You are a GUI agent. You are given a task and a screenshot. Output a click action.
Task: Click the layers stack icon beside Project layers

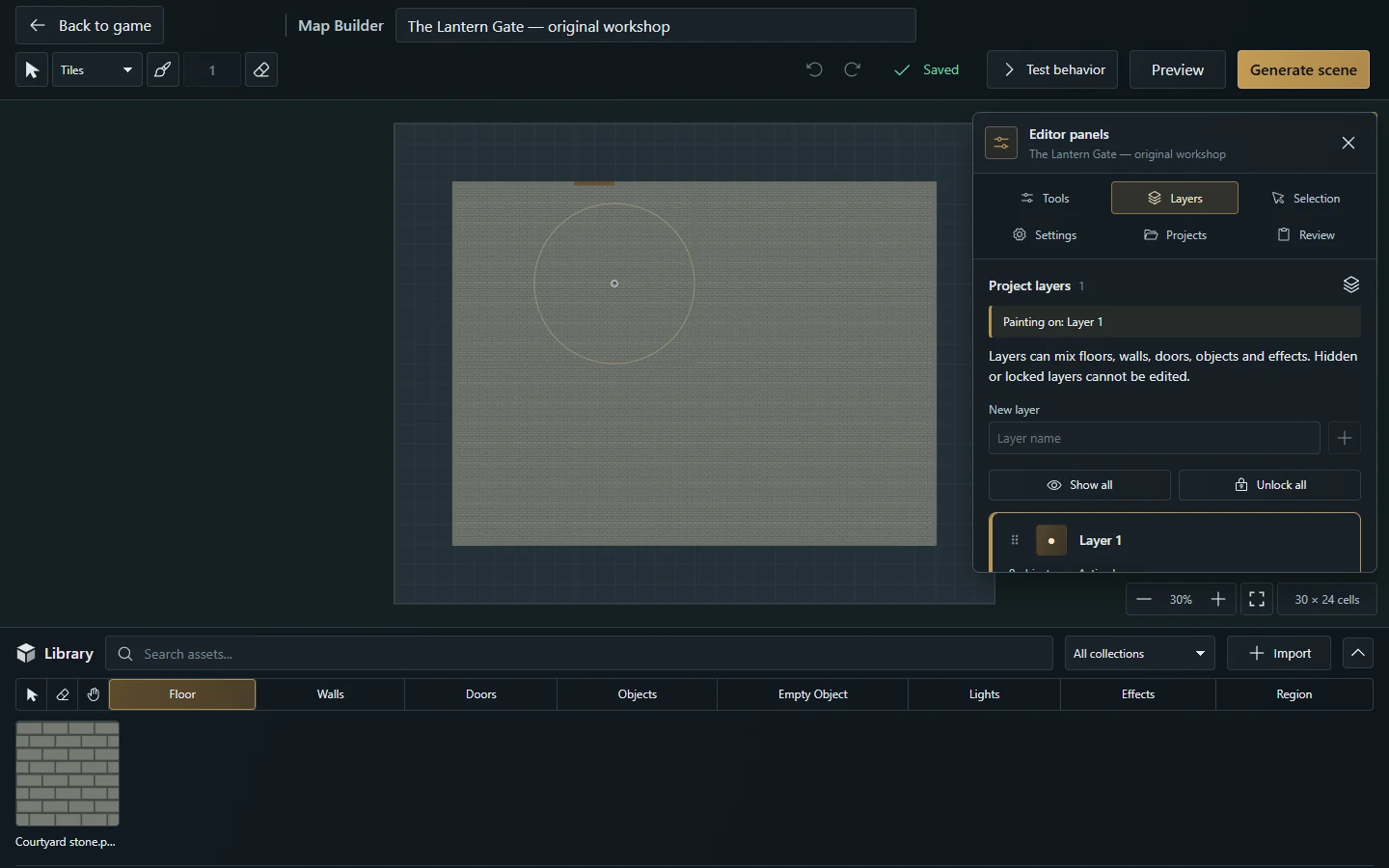point(1350,285)
